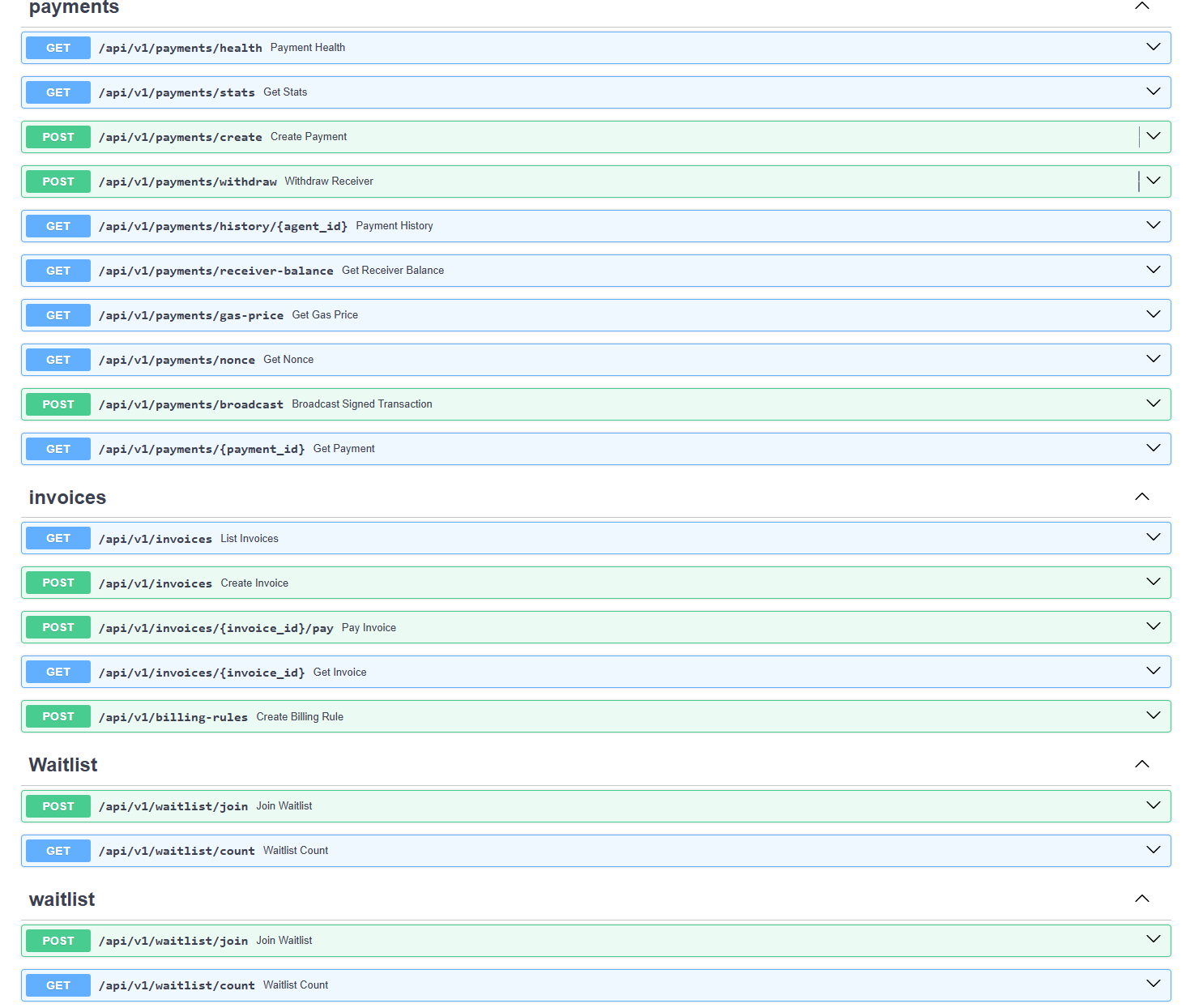Collapse the lowercase waitlist section
The image size is (1190, 1008).
[1141, 899]
